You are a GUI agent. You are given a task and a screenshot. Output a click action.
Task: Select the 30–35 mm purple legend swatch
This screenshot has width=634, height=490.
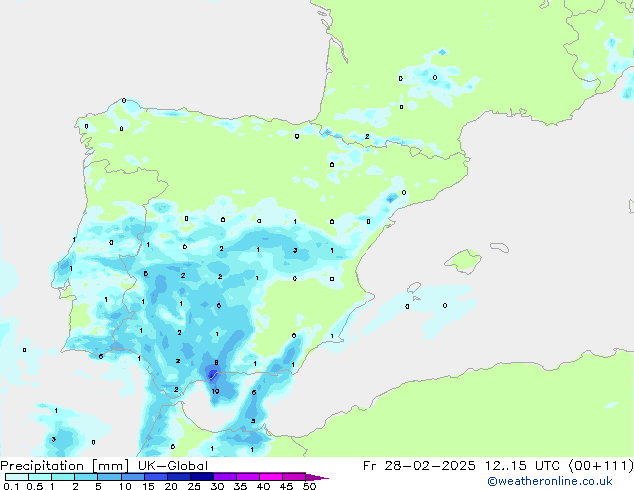pos(224,477)
